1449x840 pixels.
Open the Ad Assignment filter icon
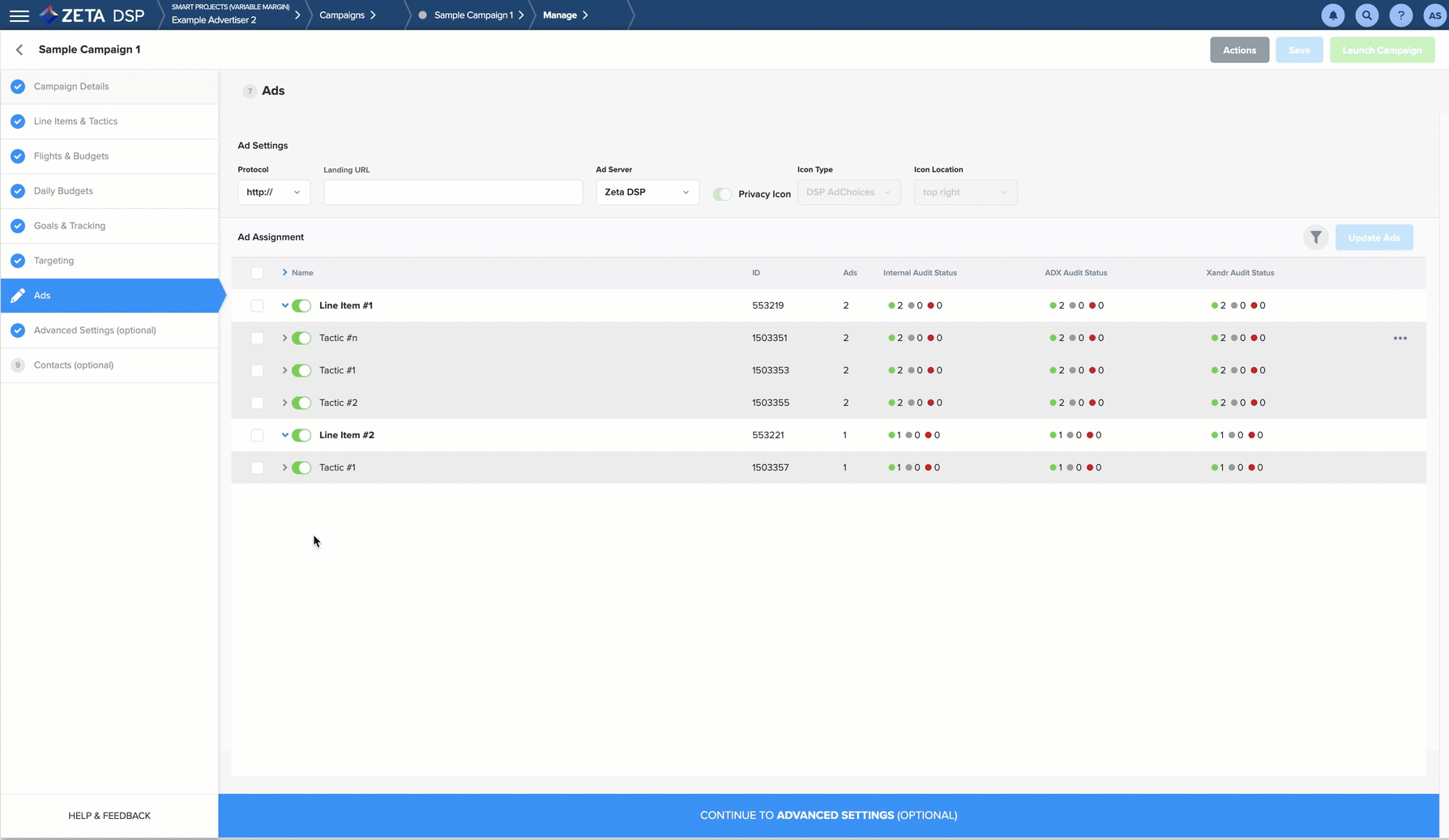pos(1315,237)
